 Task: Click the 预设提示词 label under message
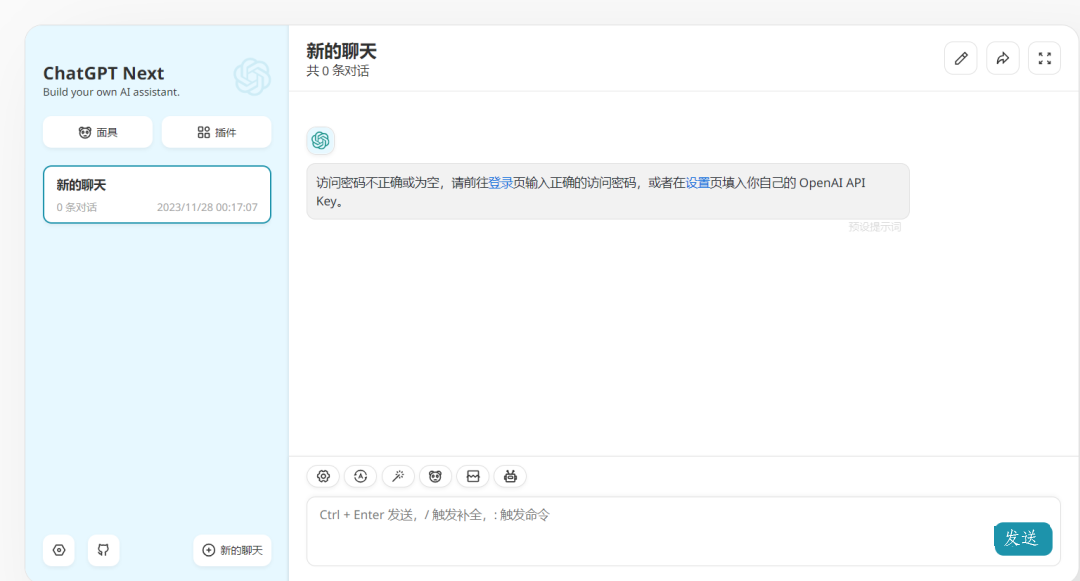pyautogui.click(x=875, y=226)
